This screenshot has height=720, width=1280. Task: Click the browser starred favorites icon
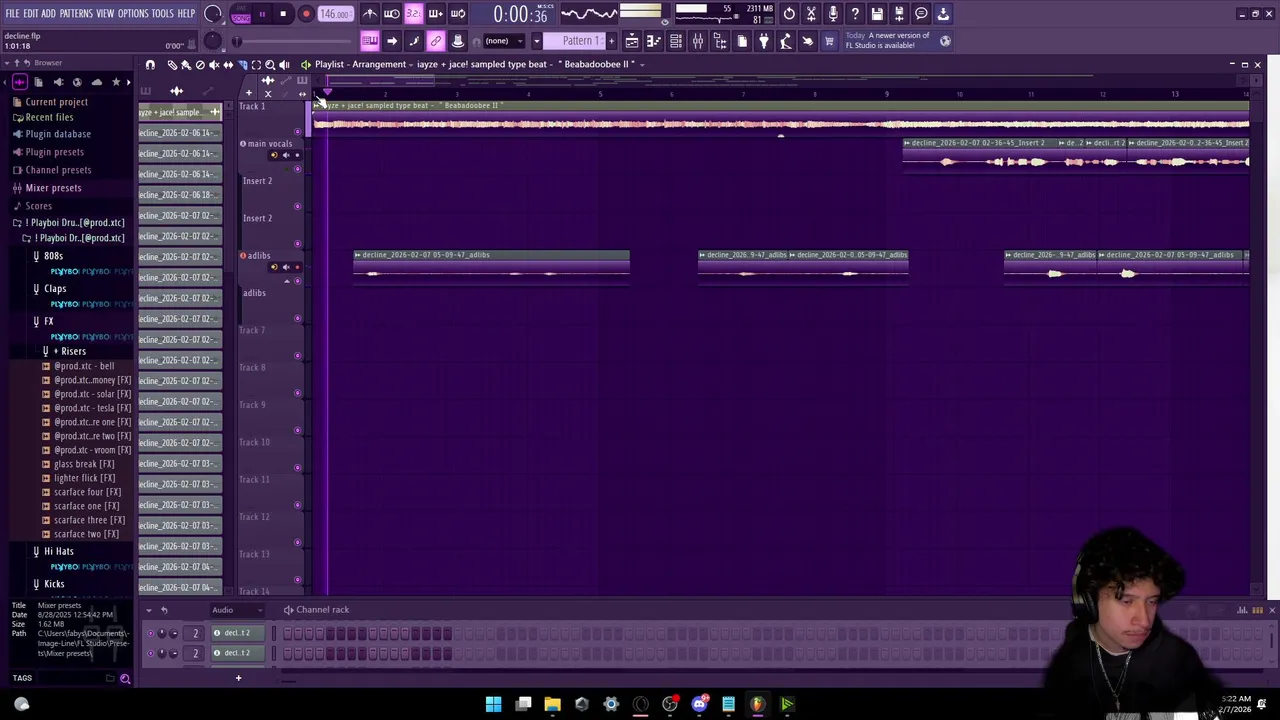[x=116, y=82]
